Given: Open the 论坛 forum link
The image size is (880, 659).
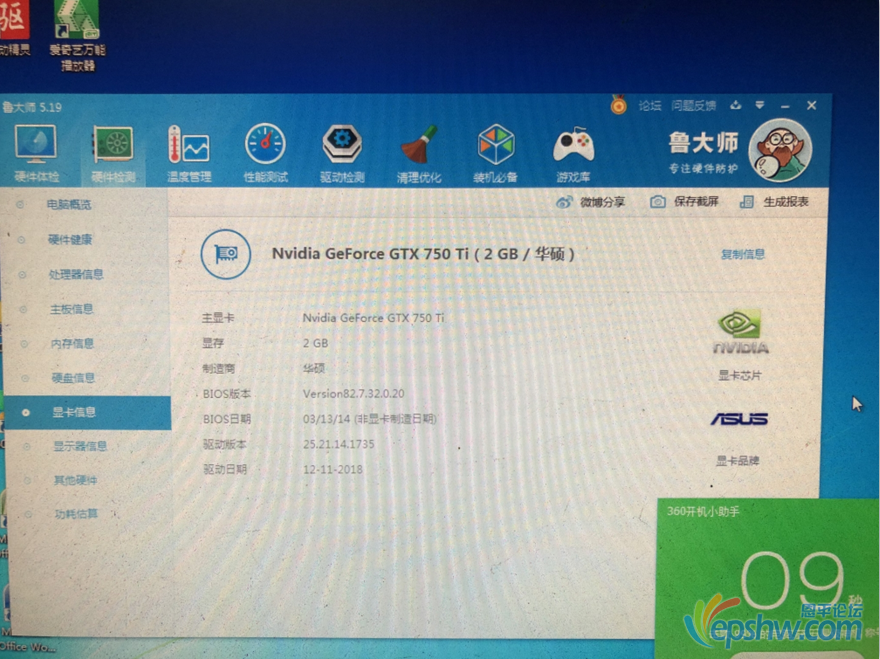Looking at the screenshot, I should click(650, 106).
